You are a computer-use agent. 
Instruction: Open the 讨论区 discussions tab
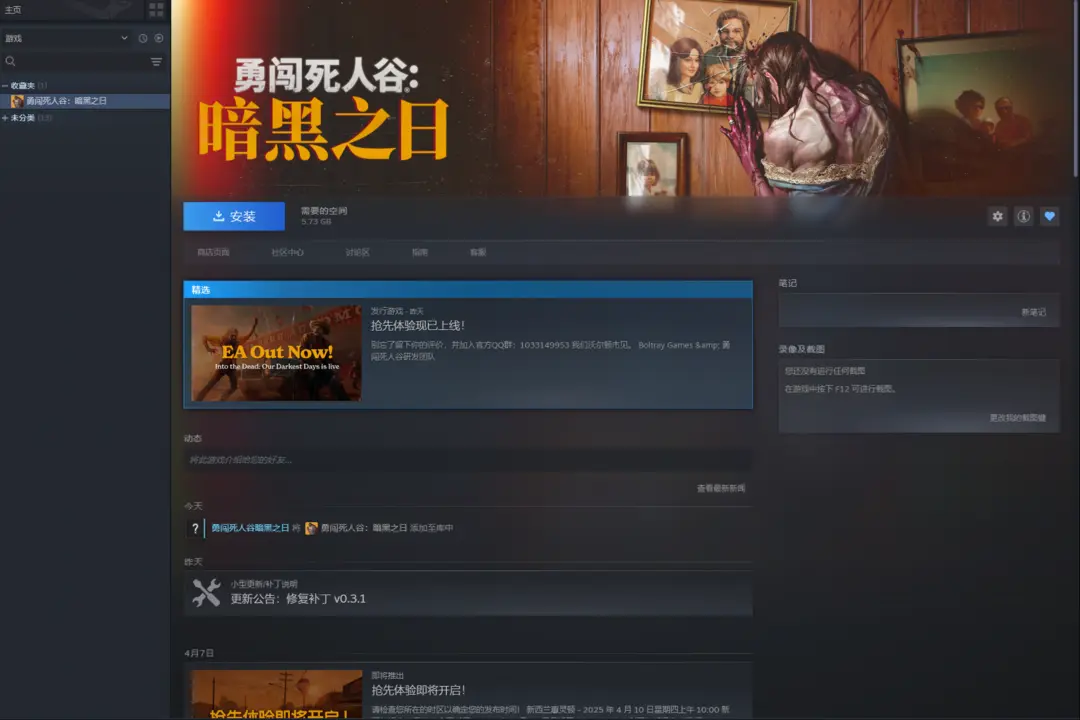[x=357, y=253]
